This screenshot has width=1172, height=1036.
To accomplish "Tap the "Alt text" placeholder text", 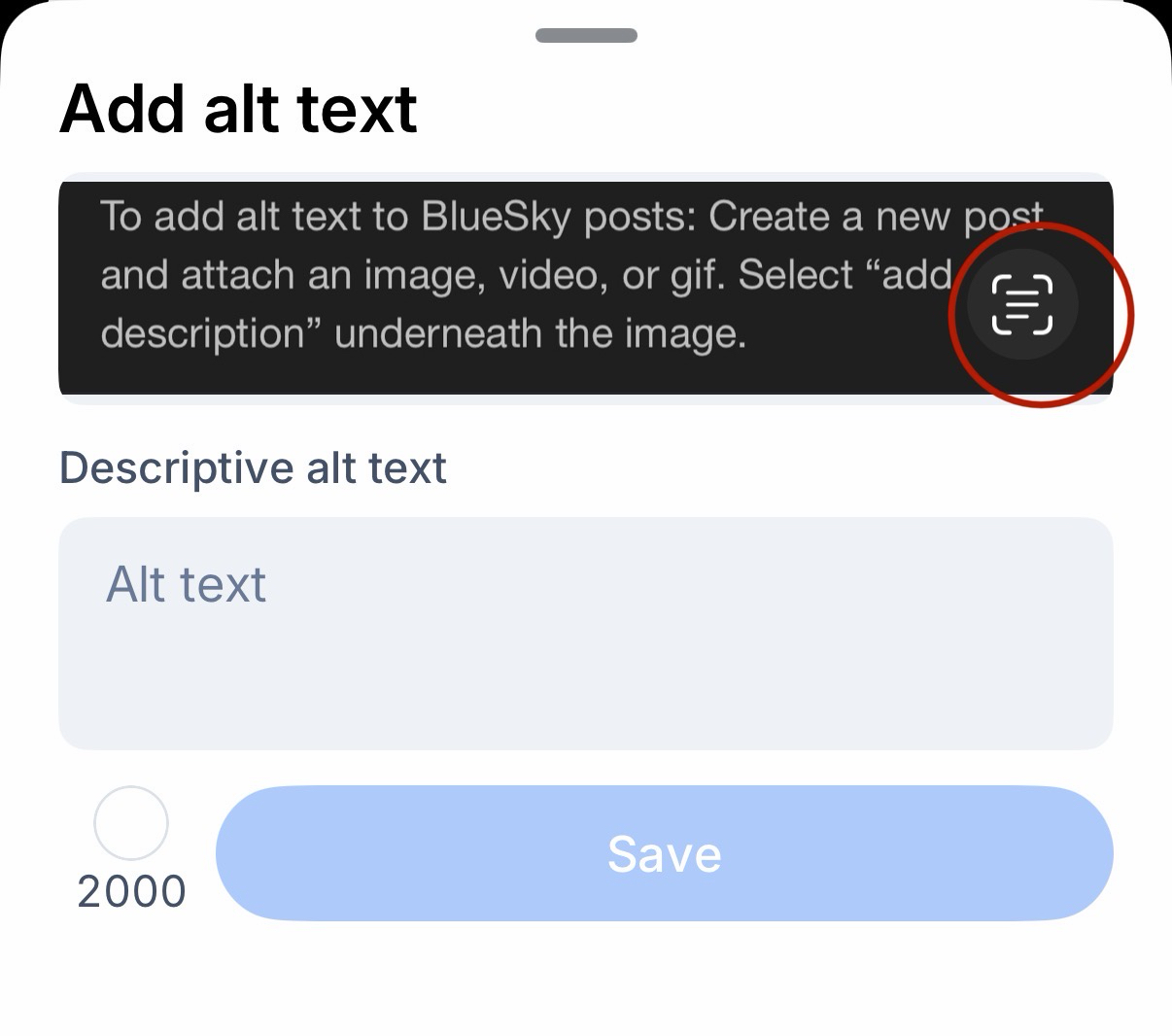I will coord(186,584).
